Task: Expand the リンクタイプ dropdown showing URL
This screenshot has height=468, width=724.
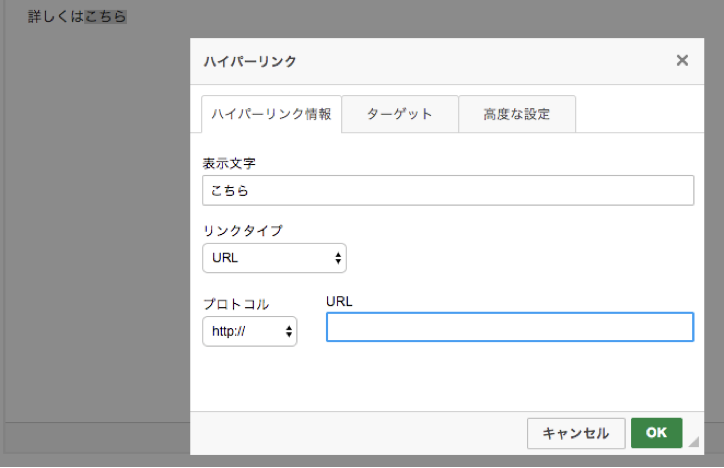Action: [274, 258]
